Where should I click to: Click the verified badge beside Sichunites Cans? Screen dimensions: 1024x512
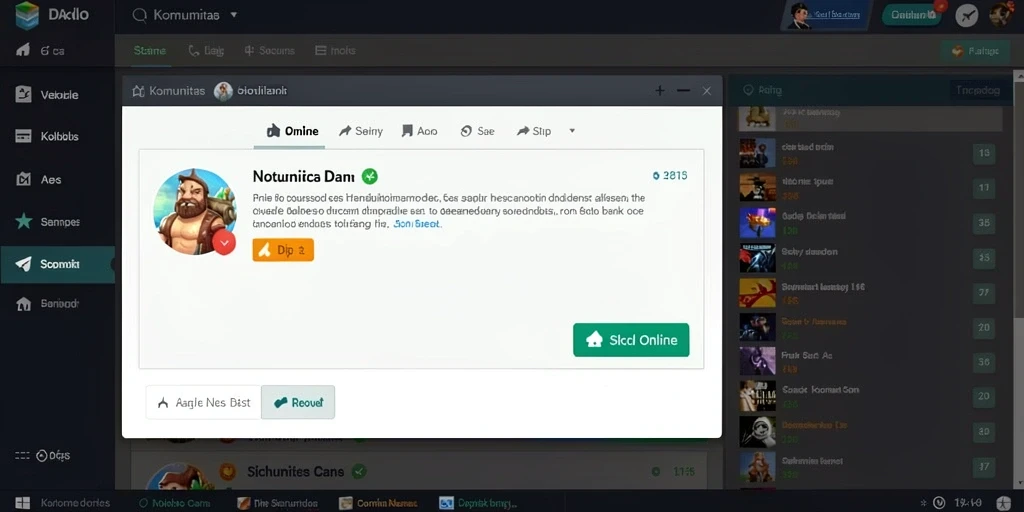359,470
